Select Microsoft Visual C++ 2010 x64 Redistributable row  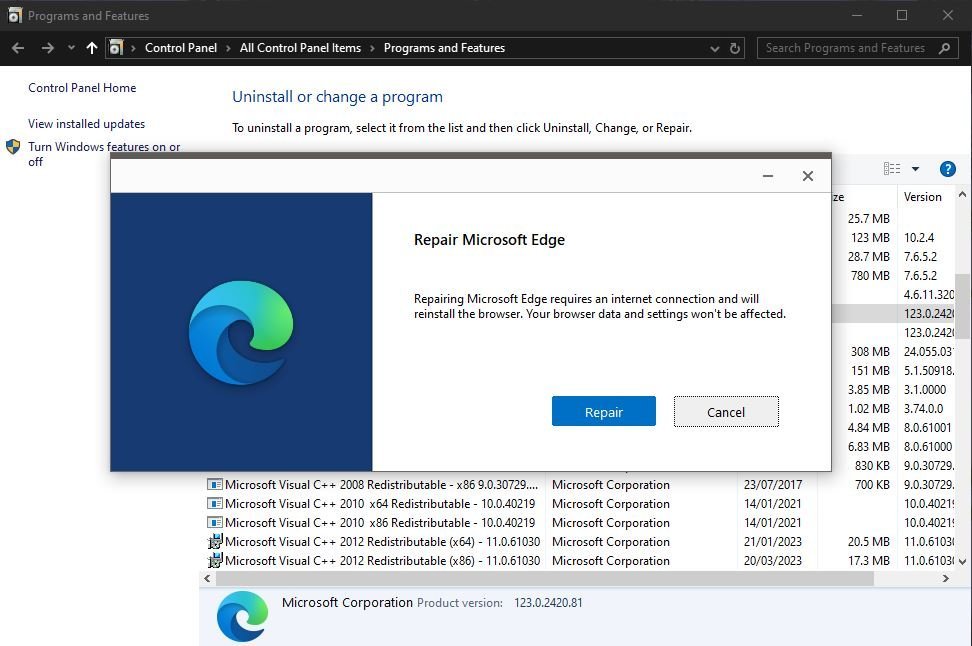[x=579, y=504]
